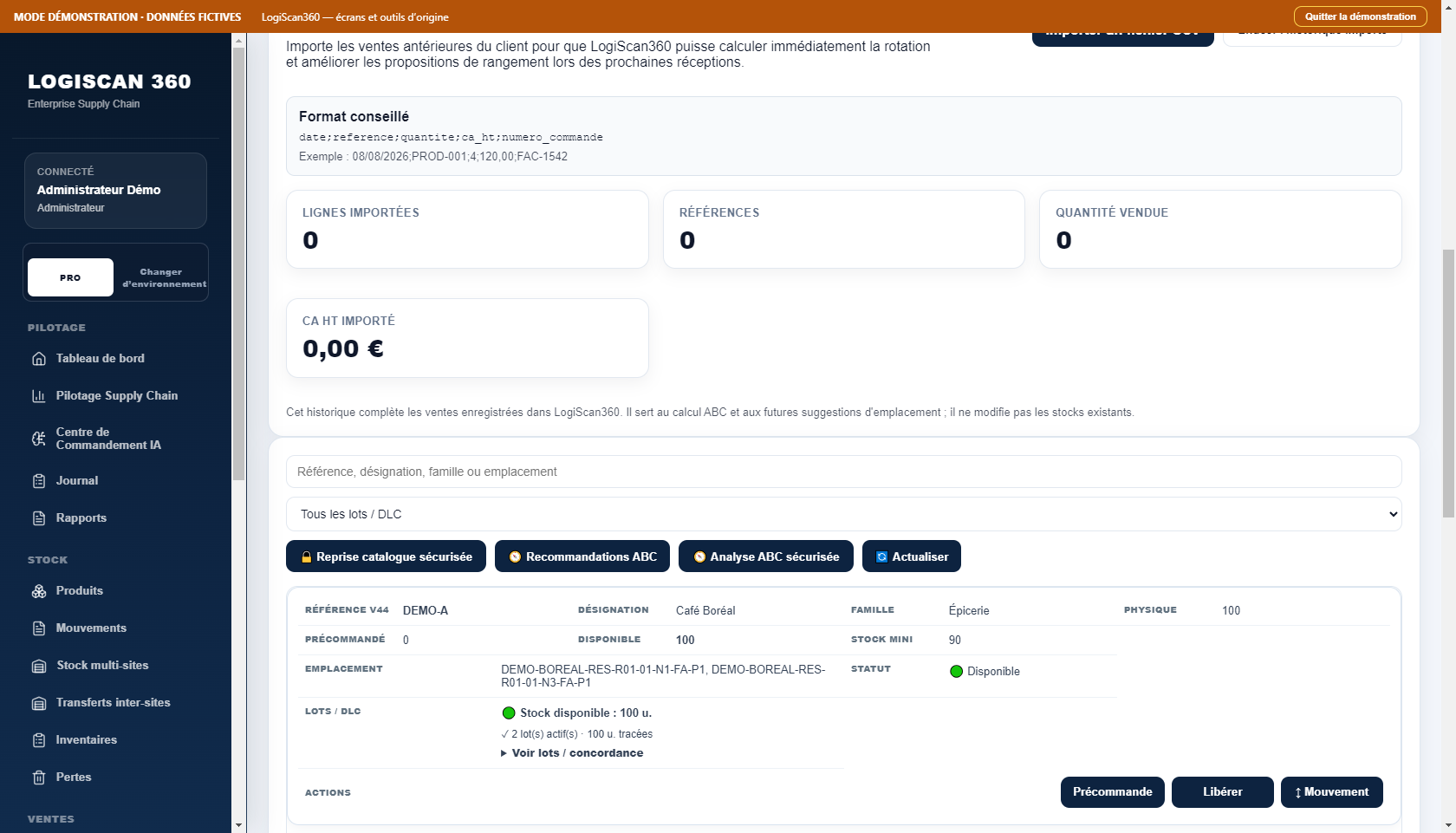
Task: Click Changer d'environnement switch
Action: [163, 277]
